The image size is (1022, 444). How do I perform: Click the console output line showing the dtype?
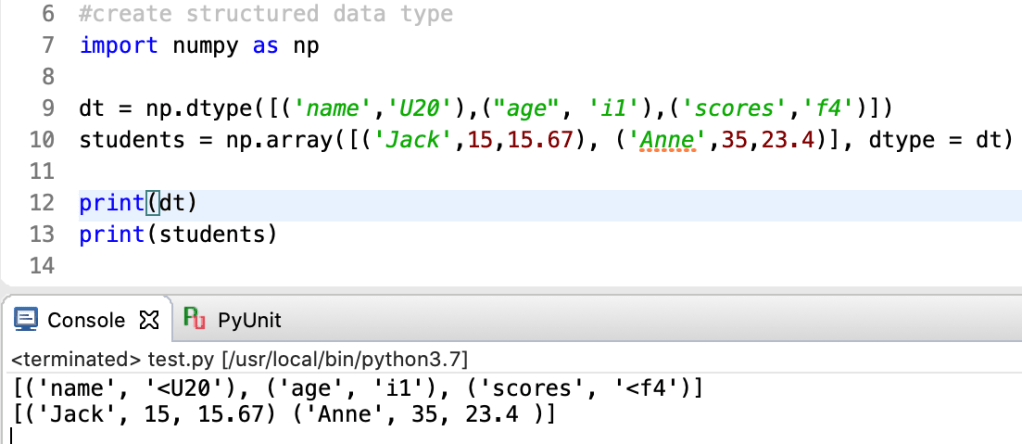358,386
